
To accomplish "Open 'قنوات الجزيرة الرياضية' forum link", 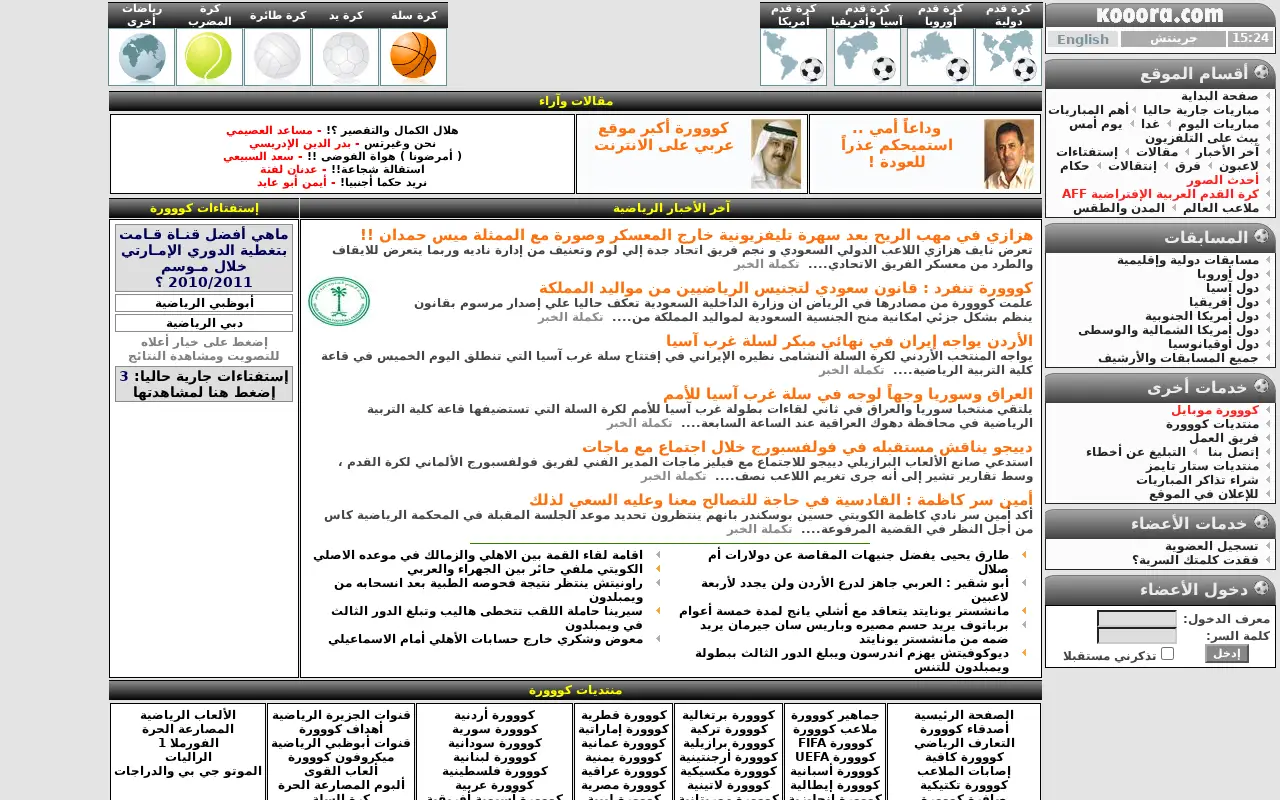I will click(x=341, y=715).
